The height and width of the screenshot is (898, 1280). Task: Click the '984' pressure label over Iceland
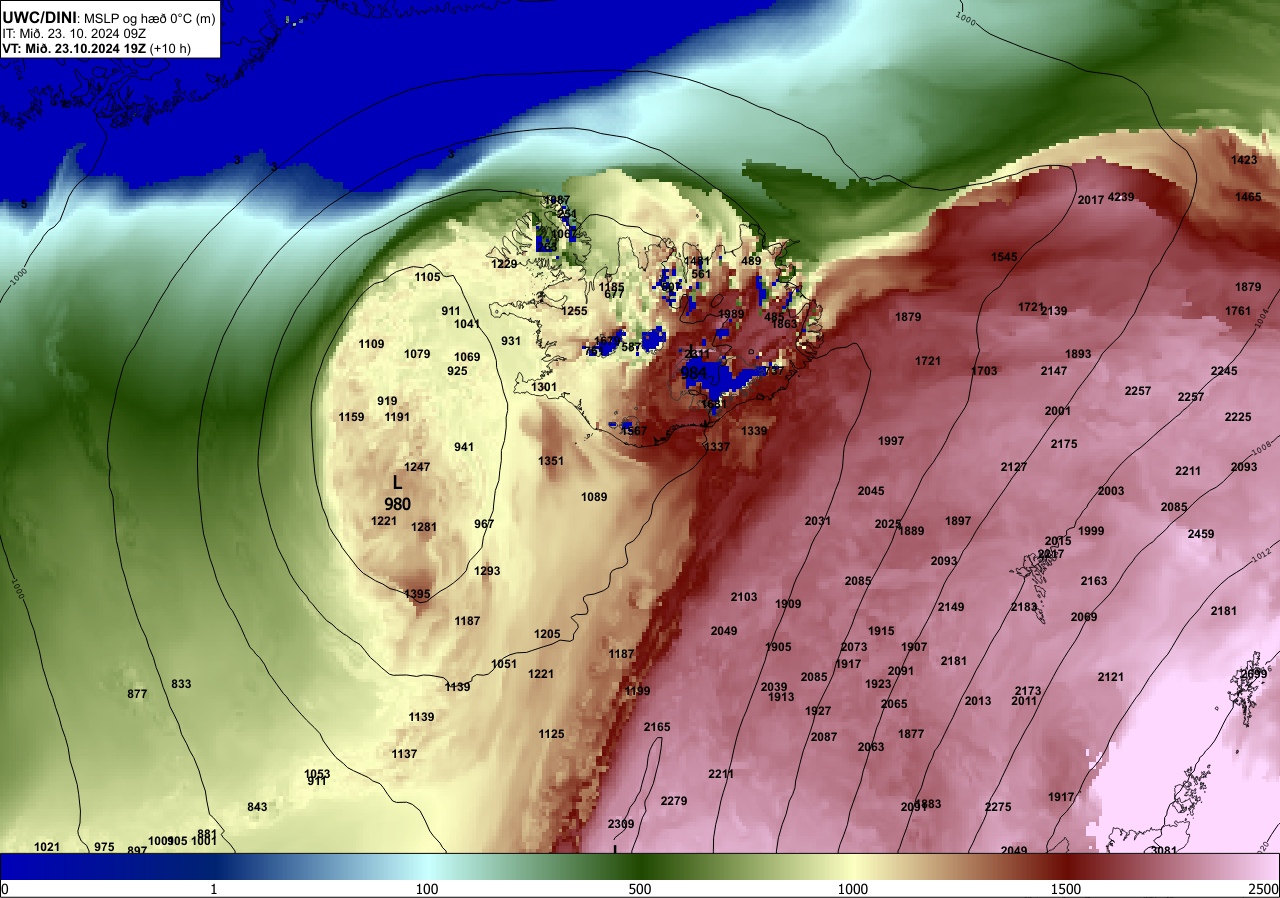point(694,372)
